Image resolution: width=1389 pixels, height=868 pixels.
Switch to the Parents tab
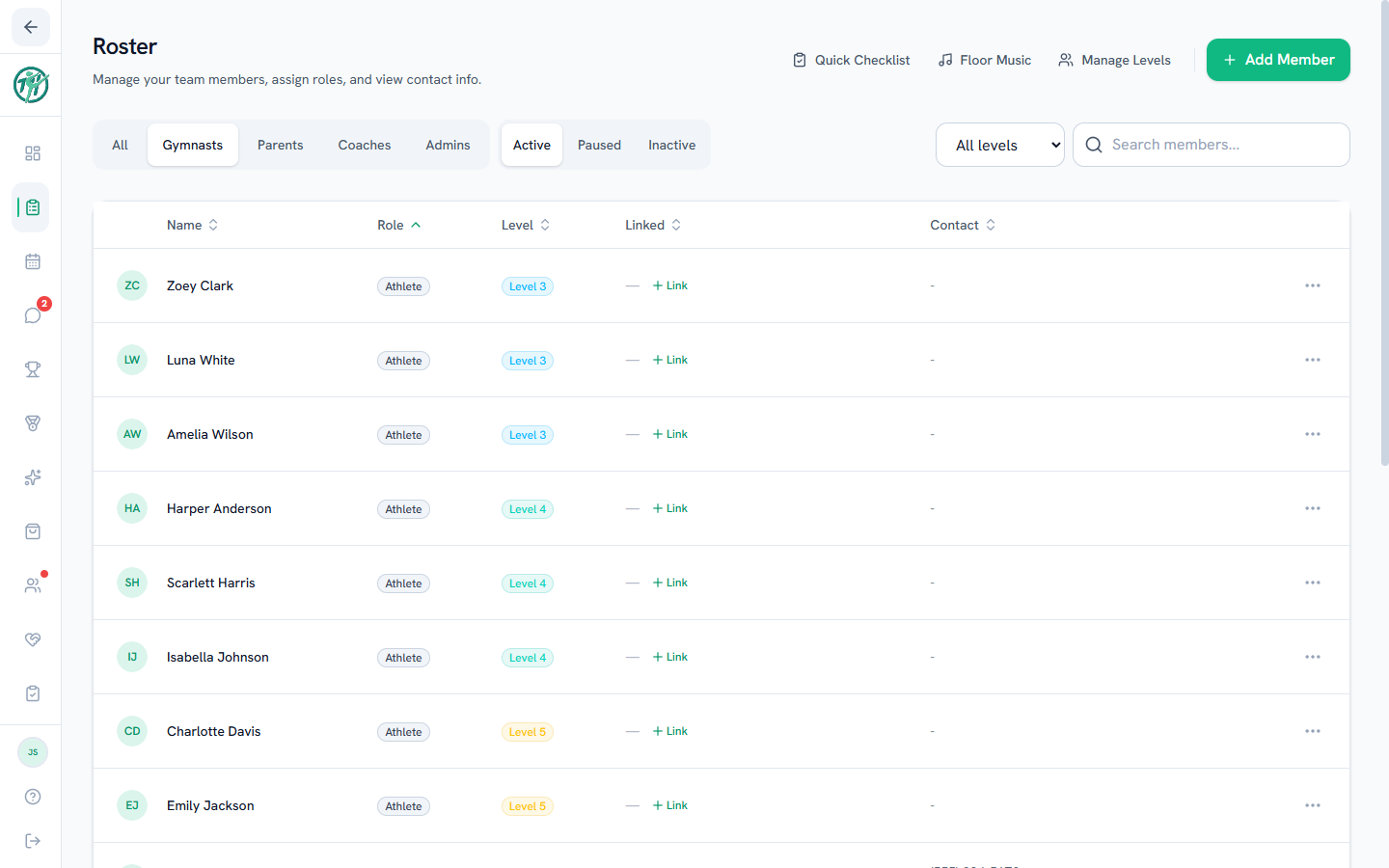tap(280, 145)
